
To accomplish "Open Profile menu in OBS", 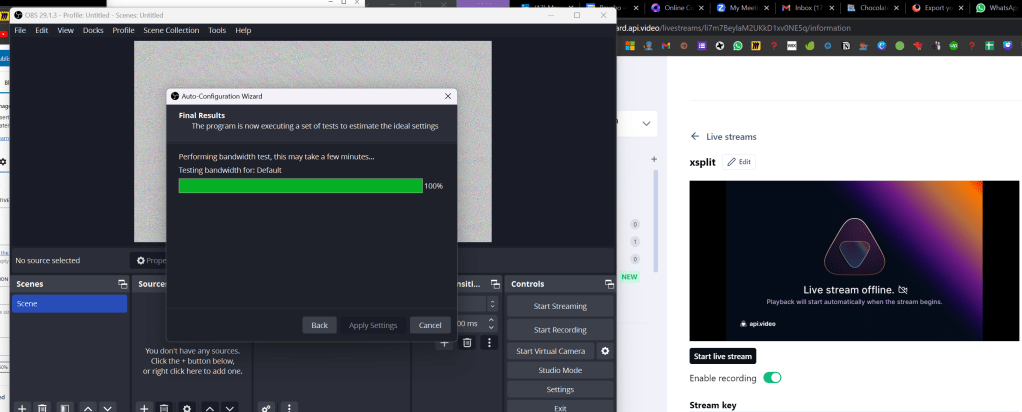I will pos(123,30).
